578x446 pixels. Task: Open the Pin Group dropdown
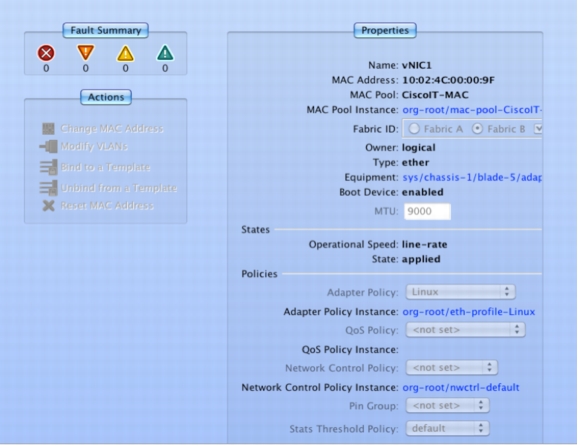448,405
